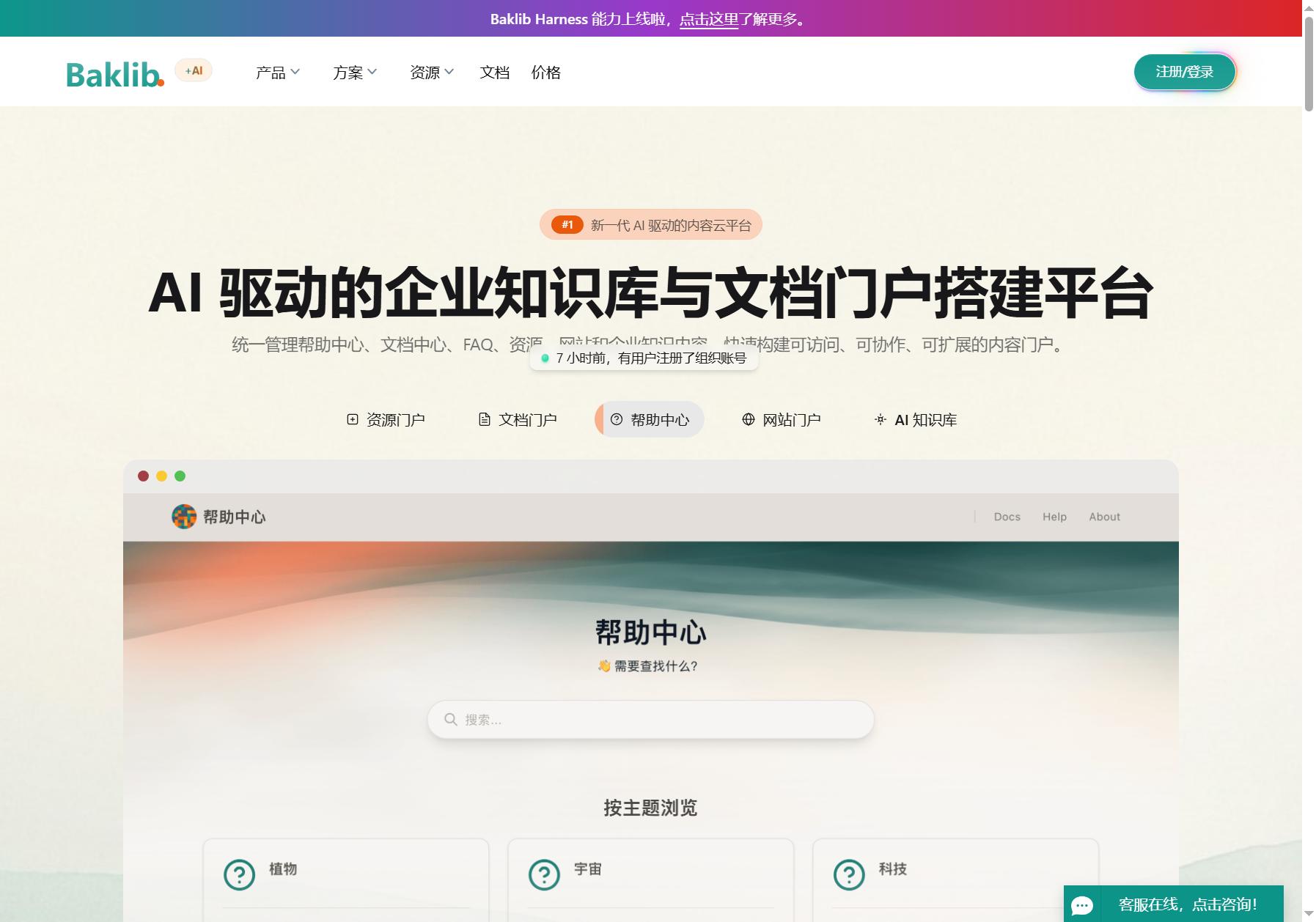1316x922 pixels.
Task: Click the scrollbar down arrow
Action: (1309, 914)
